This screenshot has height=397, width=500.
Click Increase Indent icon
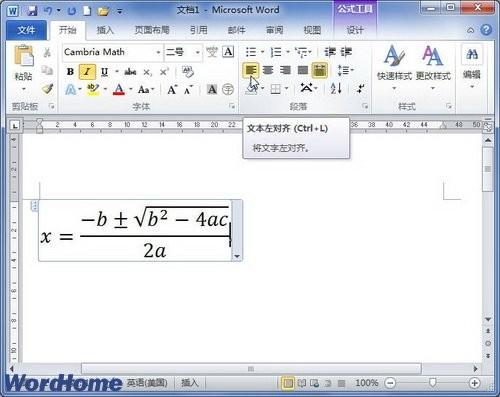[346, 52]
